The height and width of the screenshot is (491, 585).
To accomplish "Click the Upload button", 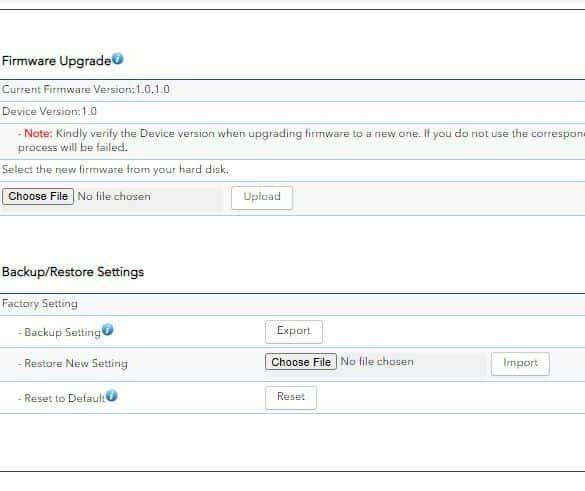I will coord(262,197).
